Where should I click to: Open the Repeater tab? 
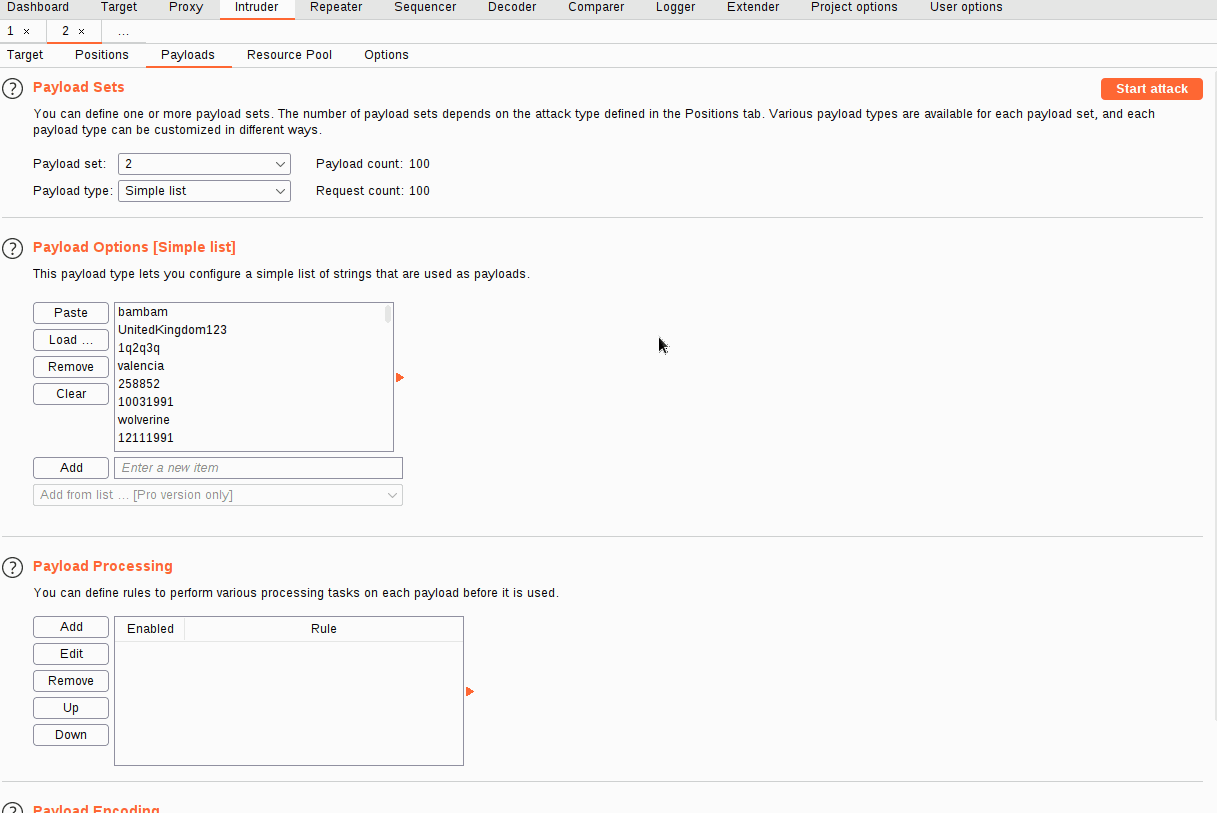(336, 8)
